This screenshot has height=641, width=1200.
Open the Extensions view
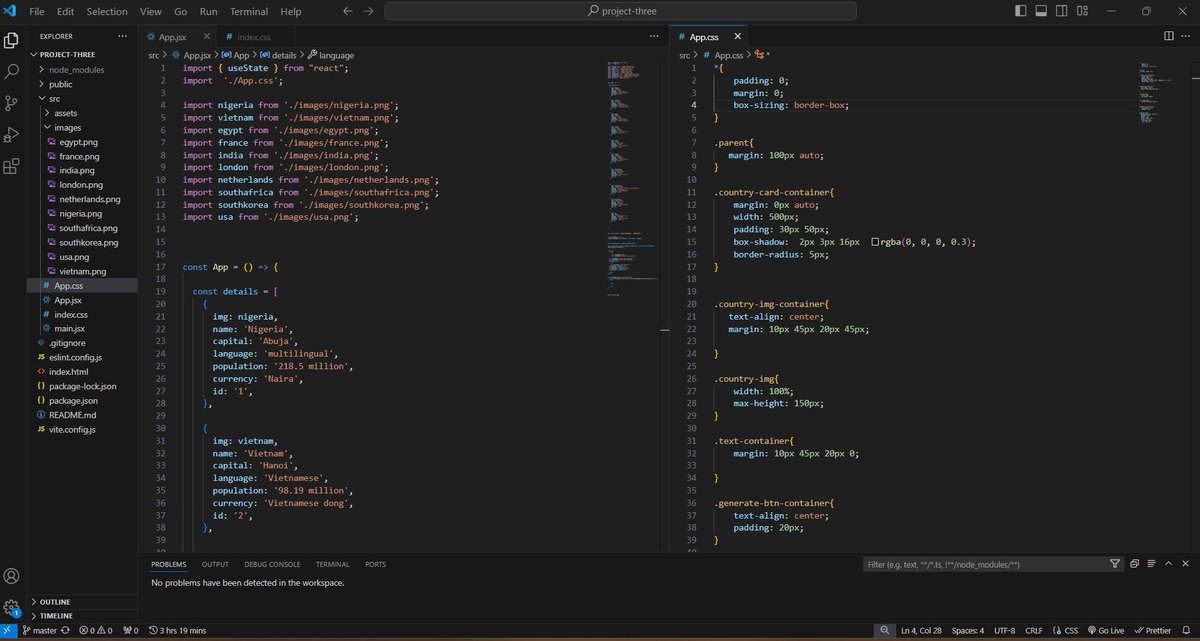12,165
